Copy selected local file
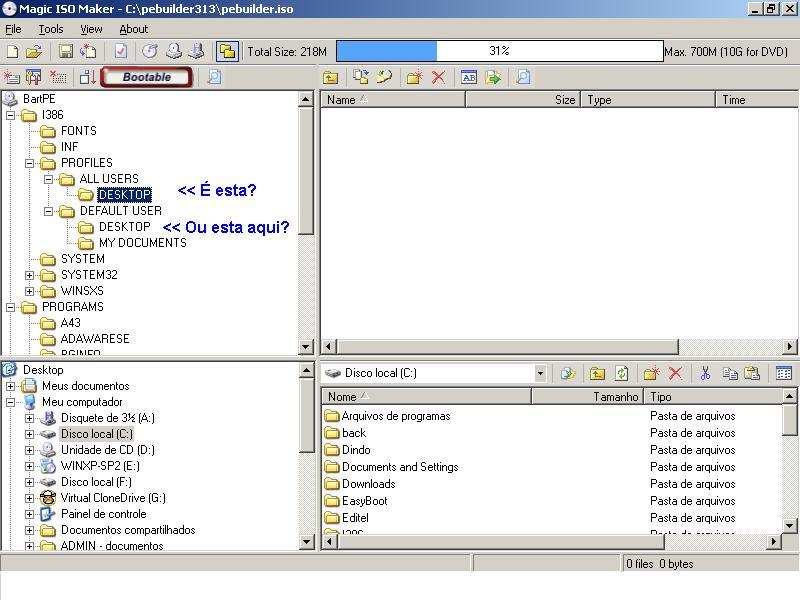The image size is (800, 600). pyautogui.click(x=730, y=373)
